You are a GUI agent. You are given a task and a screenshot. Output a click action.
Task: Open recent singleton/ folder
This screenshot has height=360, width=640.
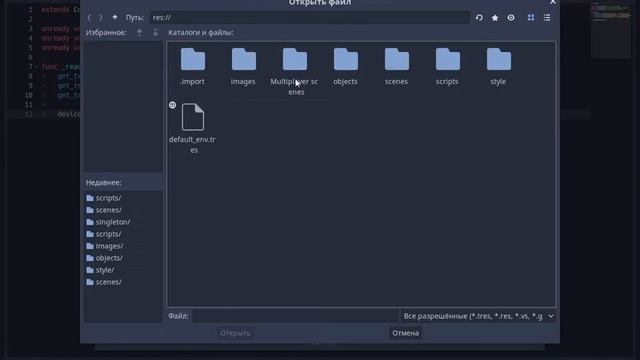tap(108, 222)
